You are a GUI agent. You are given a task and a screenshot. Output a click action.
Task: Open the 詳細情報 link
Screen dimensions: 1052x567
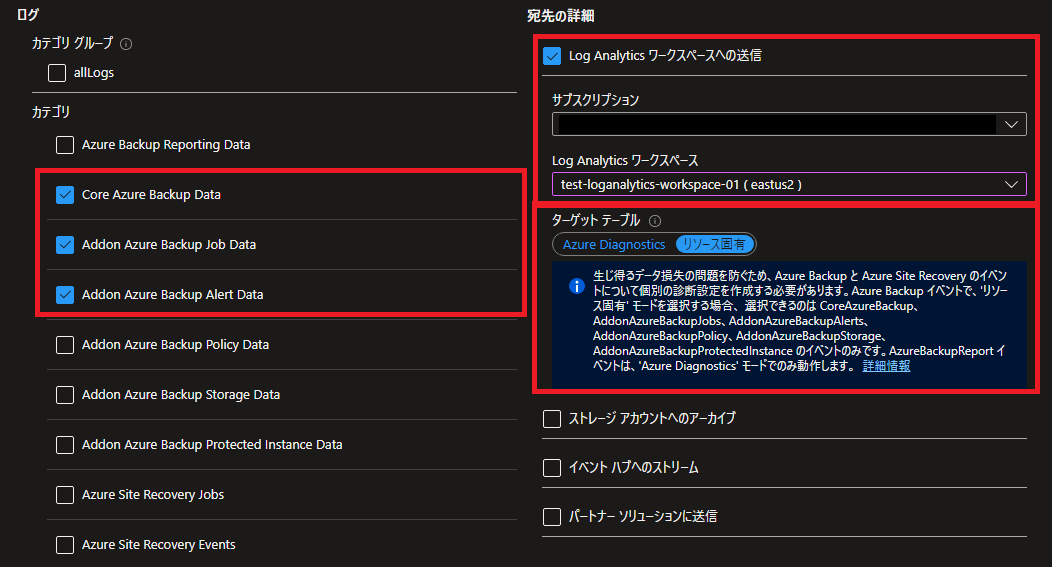(x=886, y=366)
